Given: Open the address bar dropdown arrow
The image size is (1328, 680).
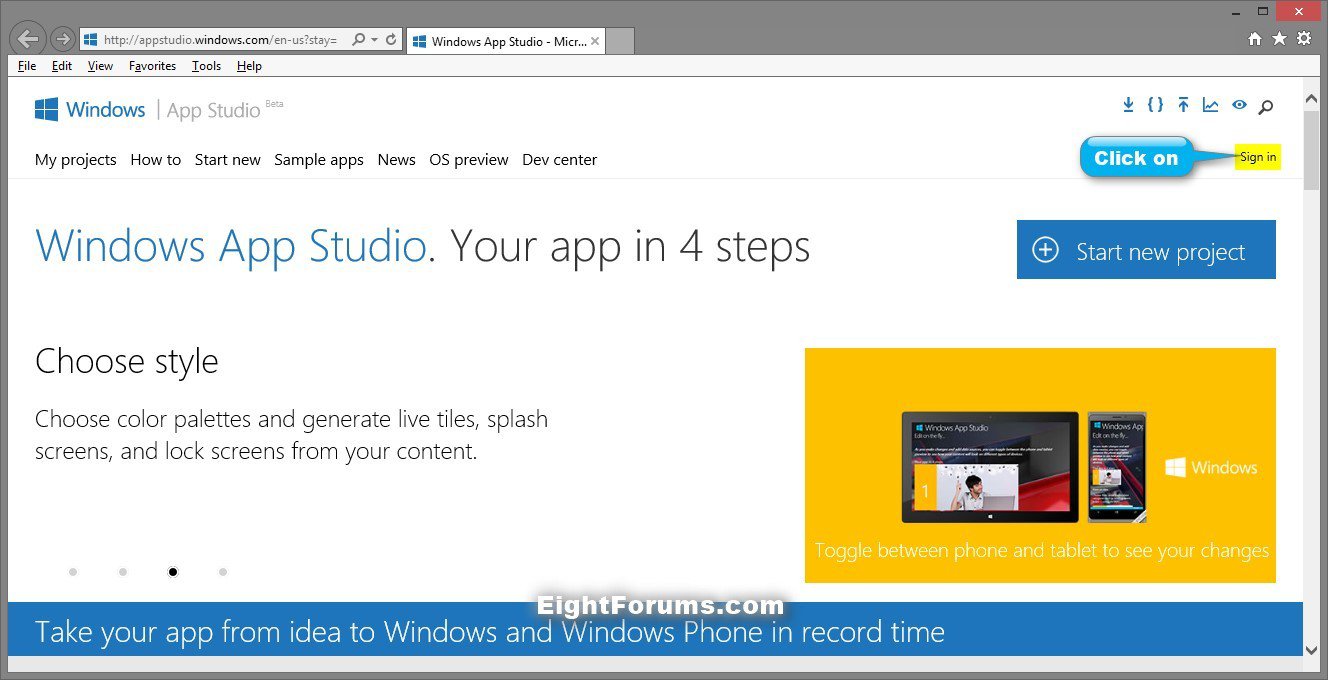Looking at the screenshot, I should [374, 40].
